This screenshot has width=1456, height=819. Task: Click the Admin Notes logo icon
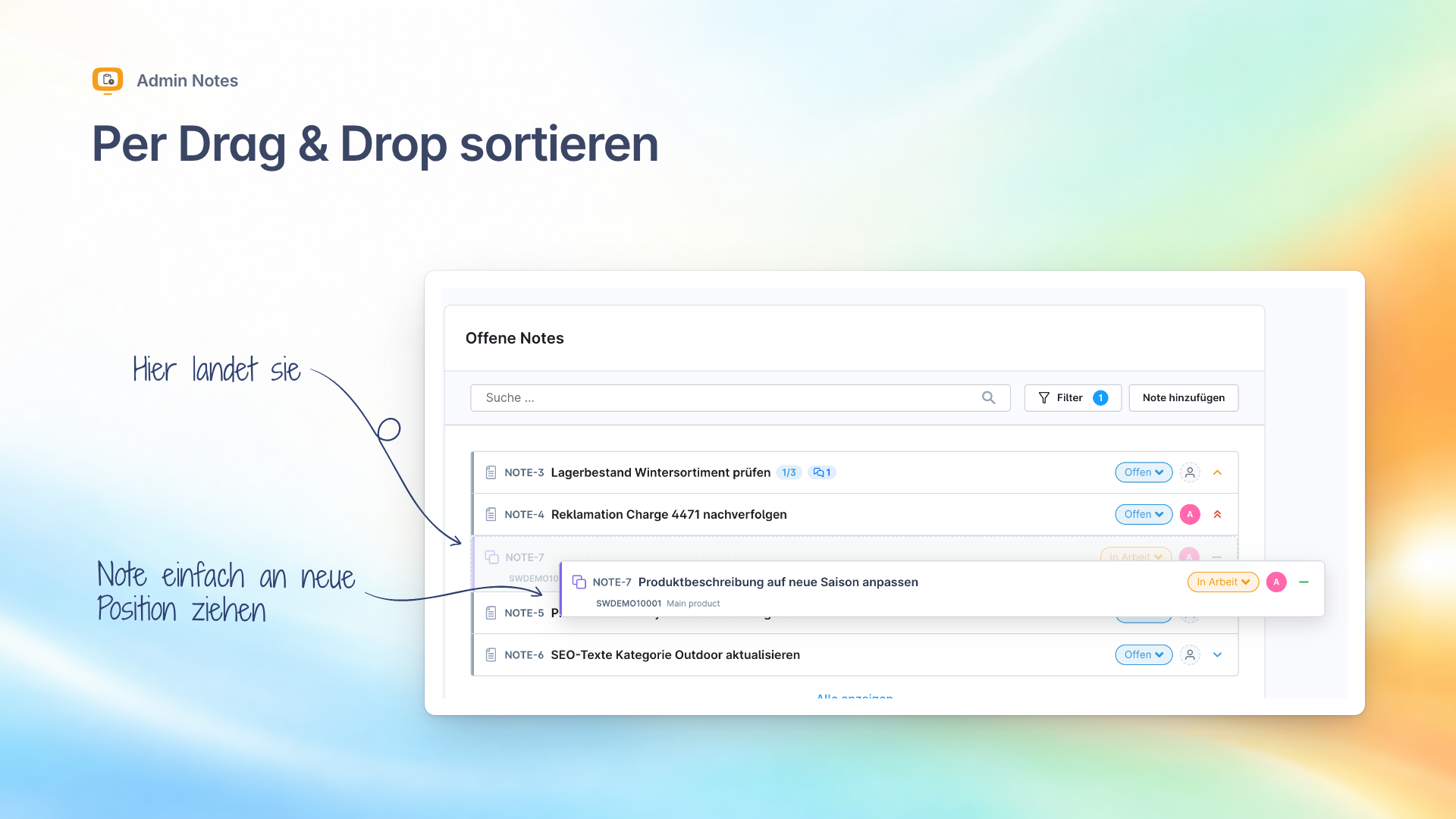(108, 80)
